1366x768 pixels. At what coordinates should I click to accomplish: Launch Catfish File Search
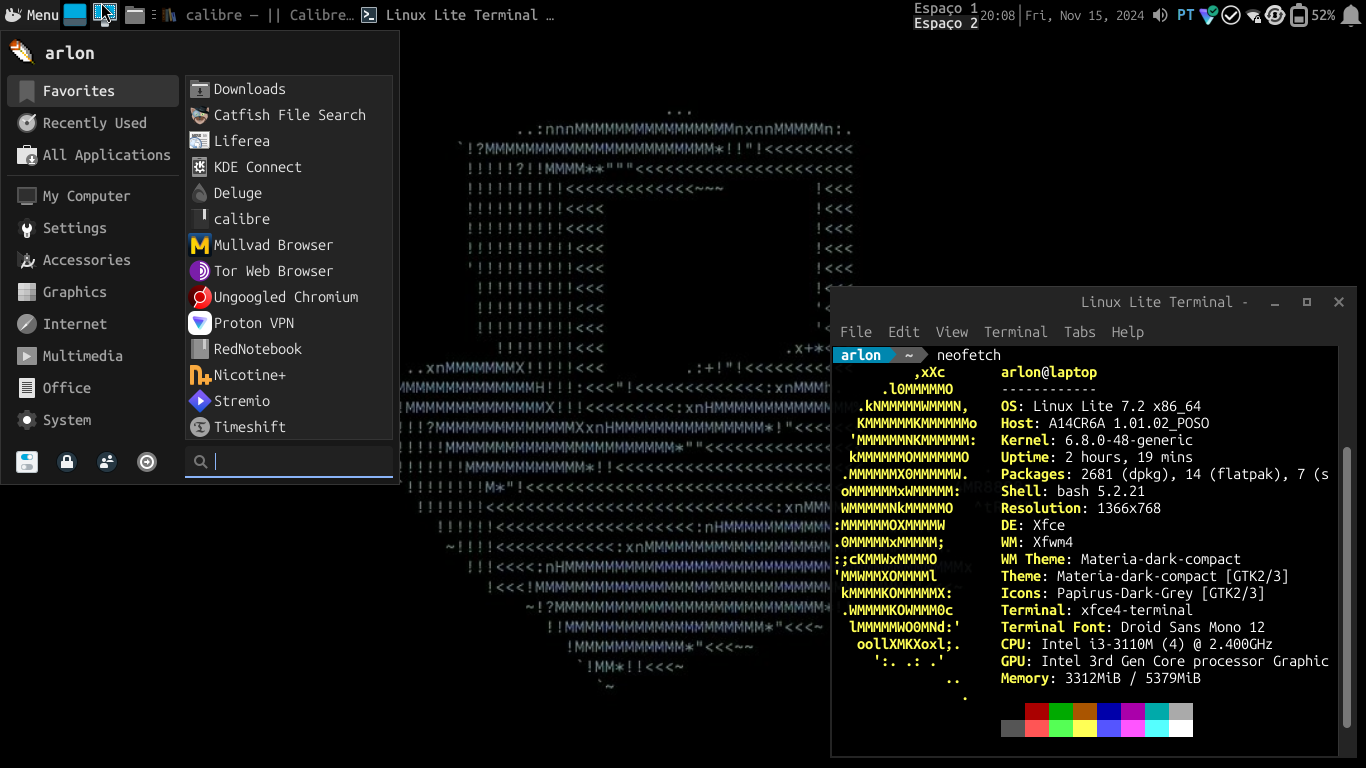point(289,115)
